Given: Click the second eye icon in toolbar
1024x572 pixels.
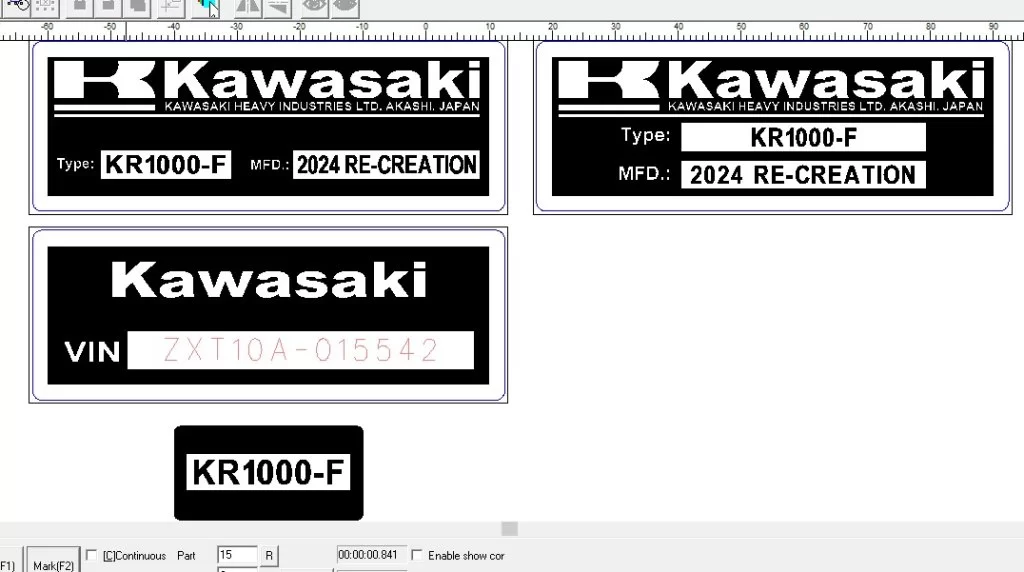Looking at the screenshot, I should [345, 7].
